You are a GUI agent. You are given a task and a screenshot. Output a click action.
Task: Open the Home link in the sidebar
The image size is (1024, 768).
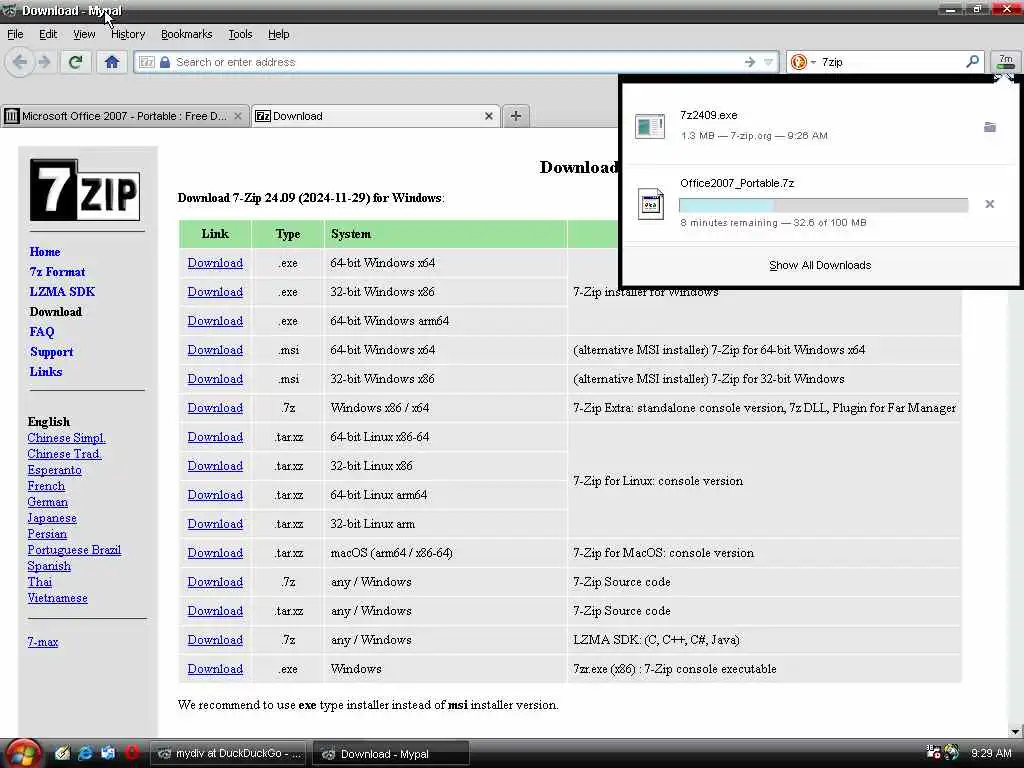(x=44, y=251)
